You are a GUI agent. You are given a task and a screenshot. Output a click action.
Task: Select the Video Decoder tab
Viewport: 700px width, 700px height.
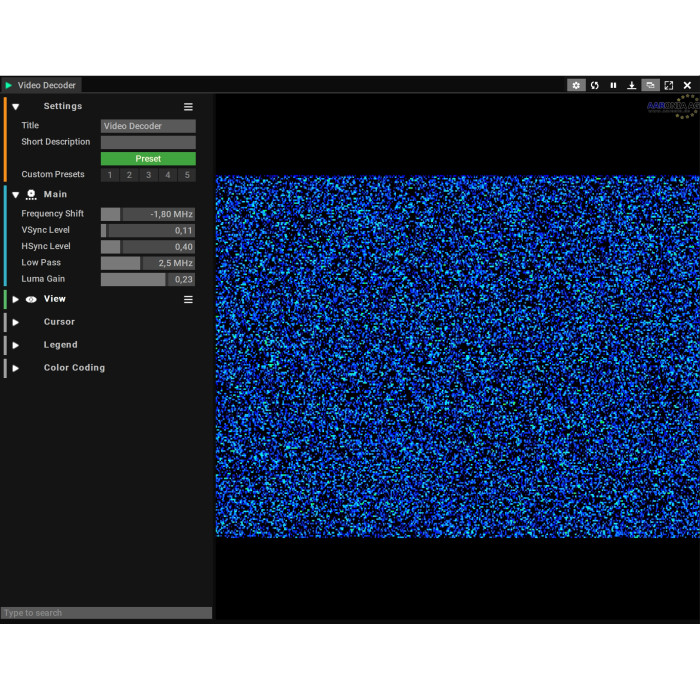[46, 86]
